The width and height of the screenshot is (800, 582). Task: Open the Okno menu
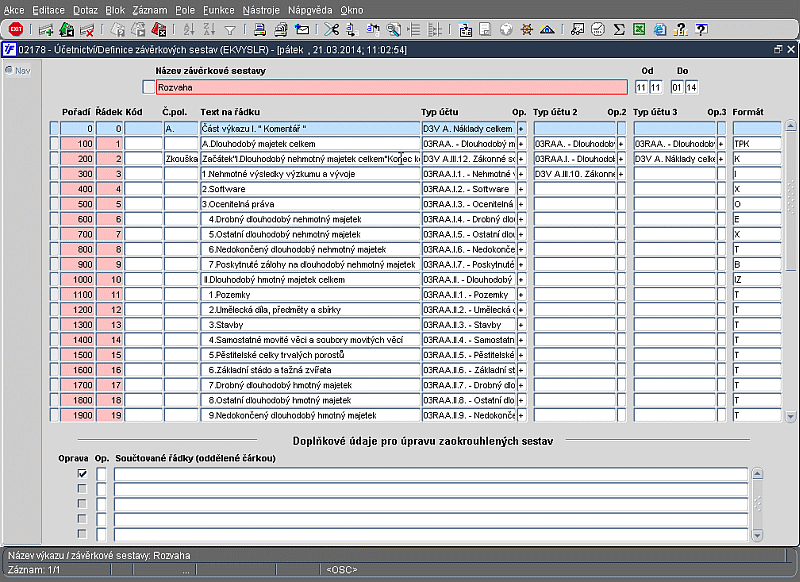(x=352, y=10)
